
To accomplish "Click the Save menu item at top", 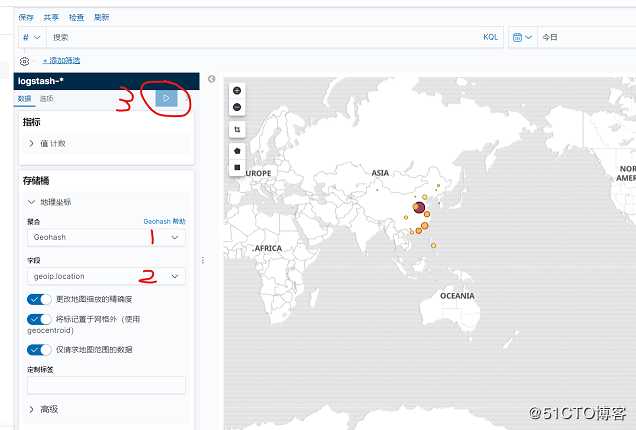I will click(x=26, y=17).
